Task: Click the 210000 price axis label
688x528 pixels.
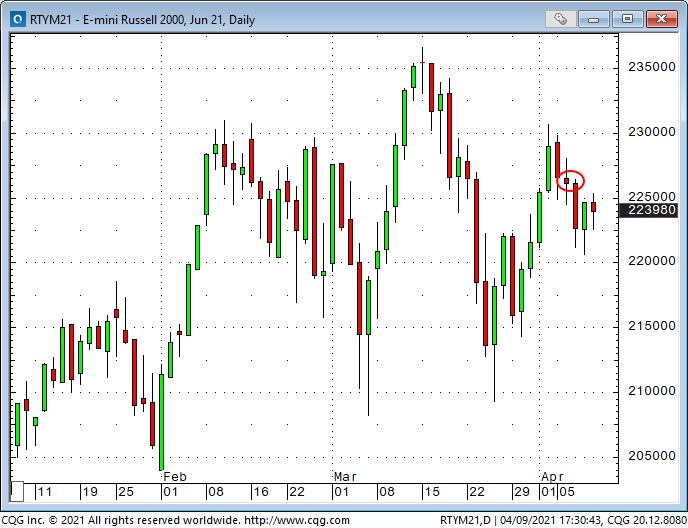Action: pyautogui.click(x=652, y=391)
